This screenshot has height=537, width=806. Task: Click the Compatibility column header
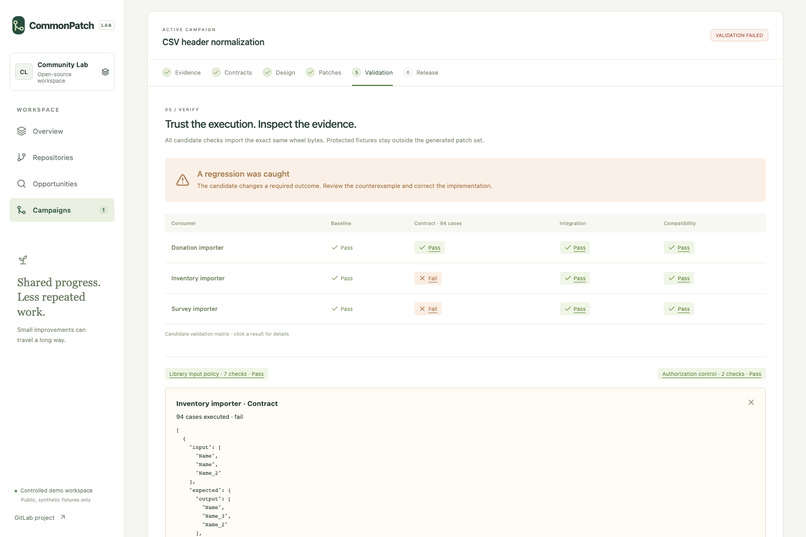pyautogui.click(x=680, y=224)
